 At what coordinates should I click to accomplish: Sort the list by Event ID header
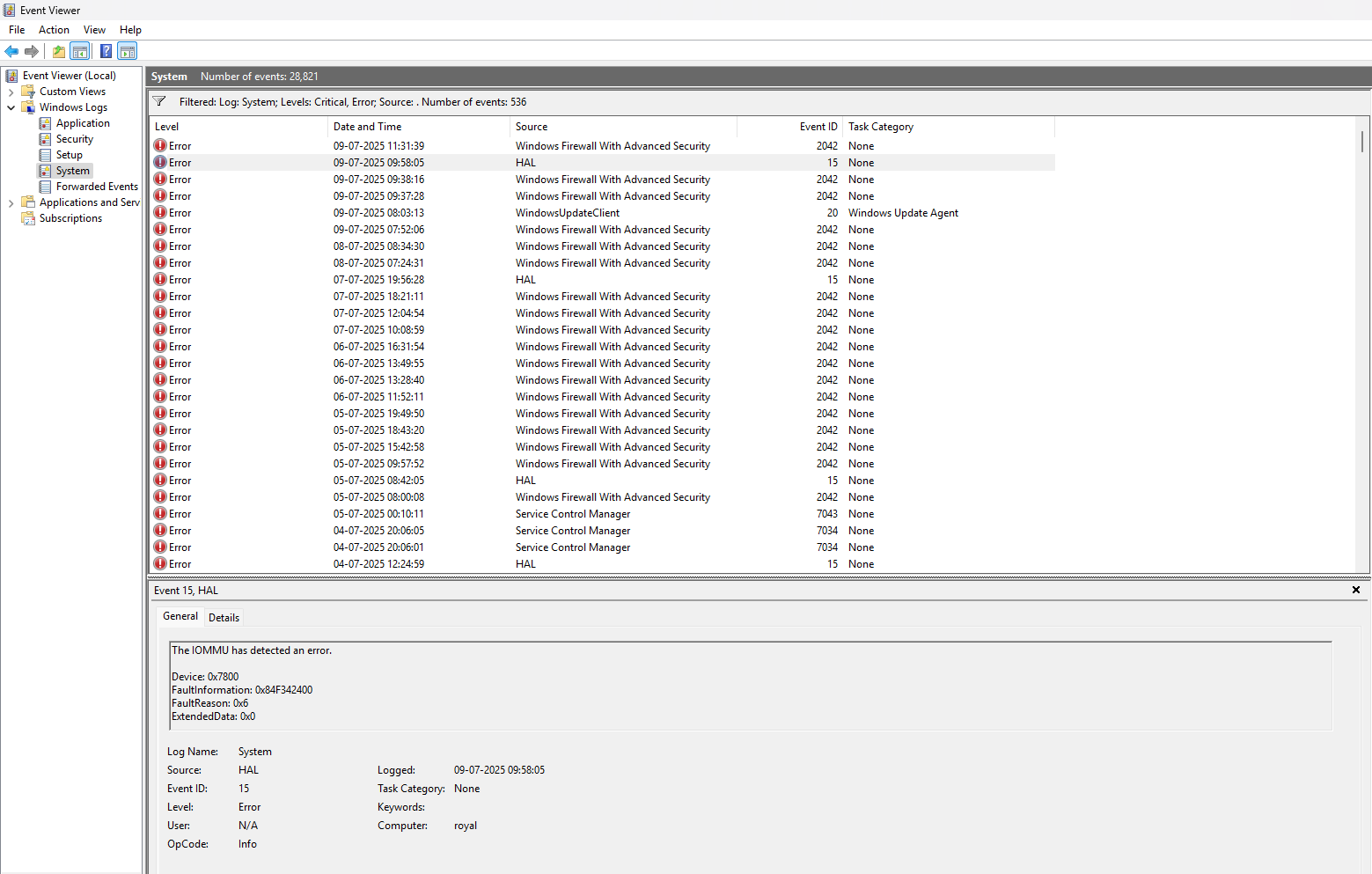pos(818,127)
